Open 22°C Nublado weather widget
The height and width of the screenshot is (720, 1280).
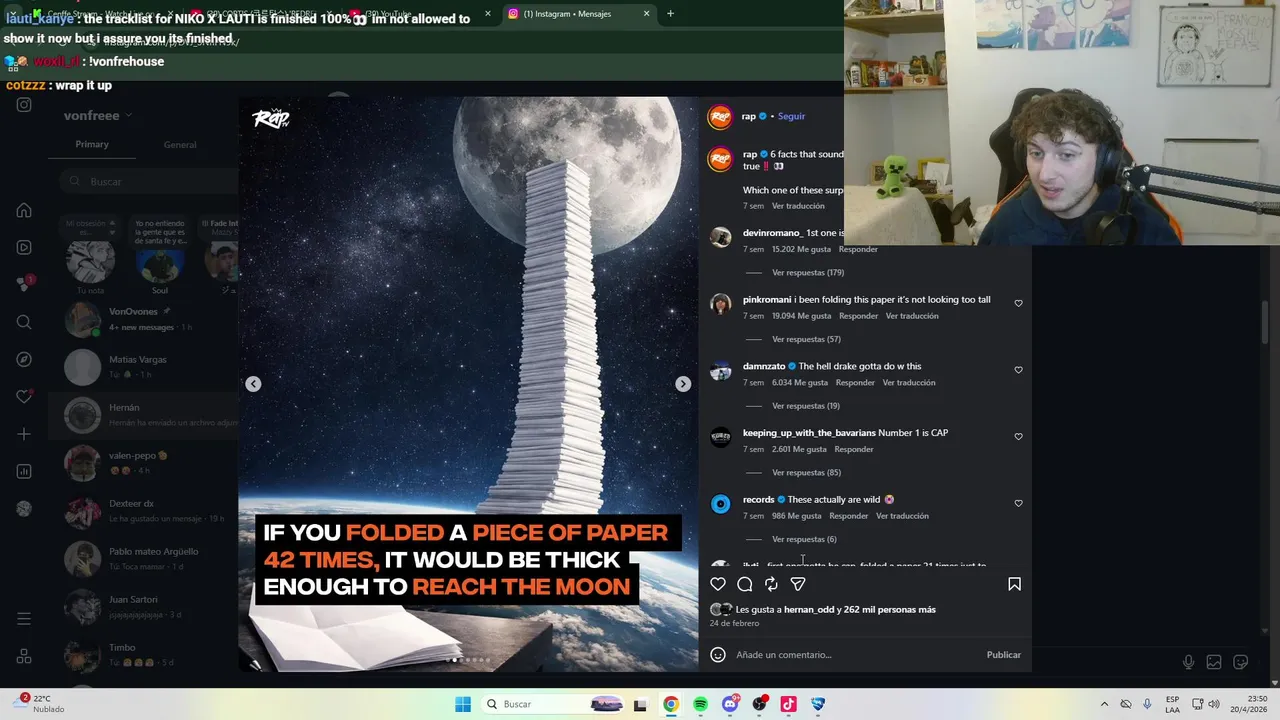pos(38,704)
